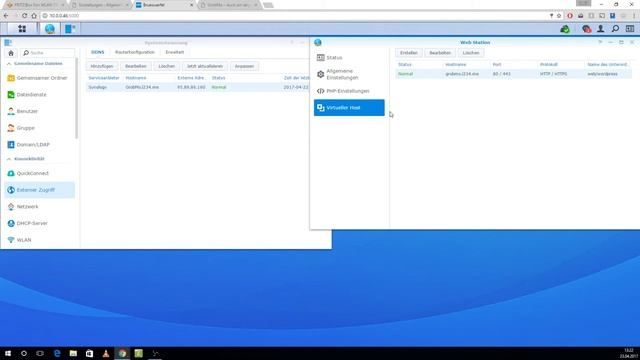Open Chrome from the Windows taskbar
Image resolution: width=640 pixels, height=360 pixels.
pyautogui.click(x=122, y=353)
